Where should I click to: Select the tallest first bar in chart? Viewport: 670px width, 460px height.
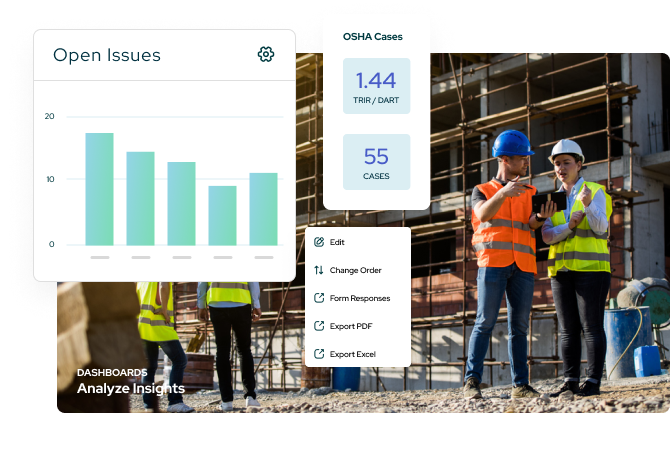(99, 189)
